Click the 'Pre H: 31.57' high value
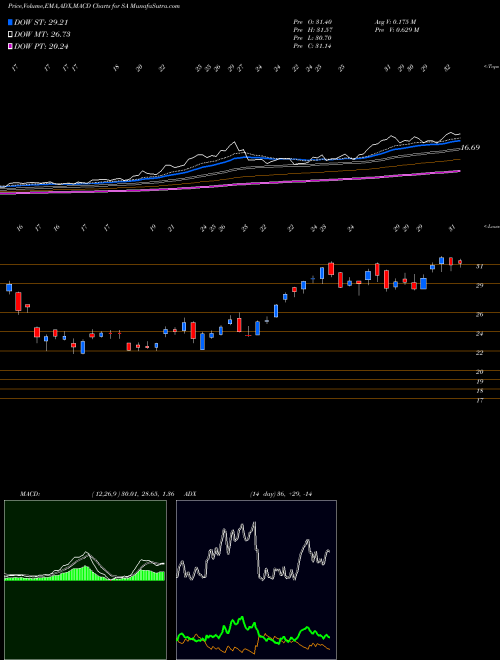The height and width of the screenshot is (660, 500). [x=313, y=30]
